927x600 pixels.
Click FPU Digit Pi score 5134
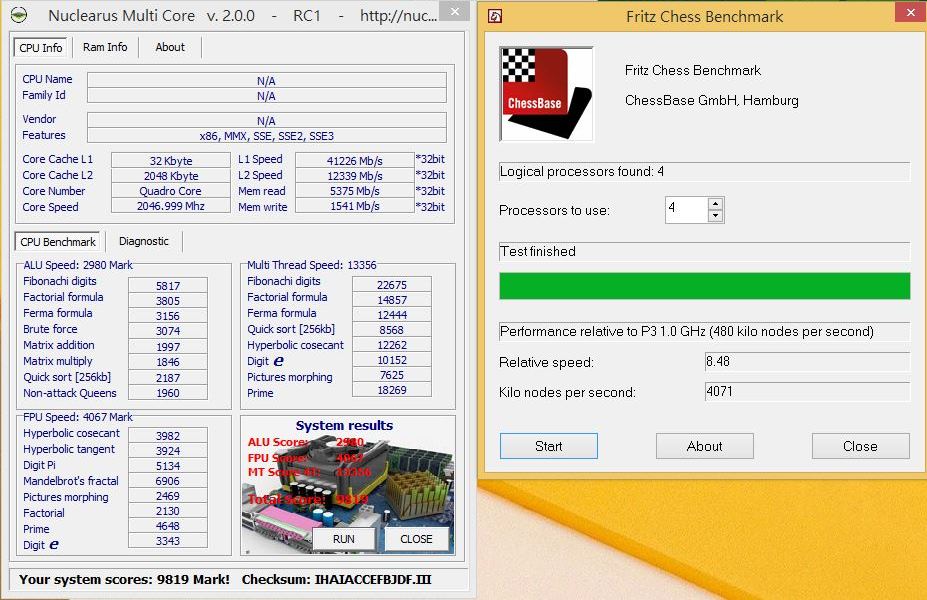[168, 466]
